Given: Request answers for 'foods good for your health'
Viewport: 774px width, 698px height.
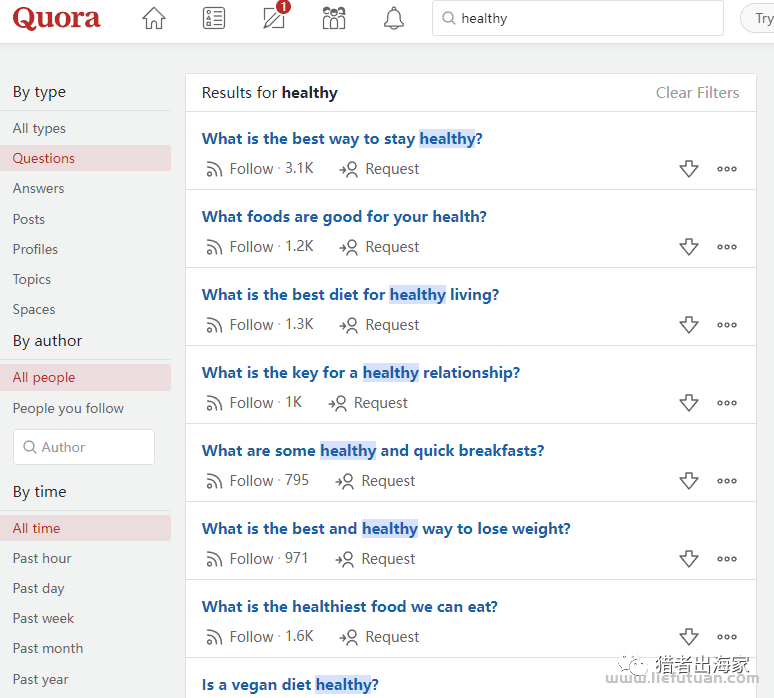Looking at the screenshot, I should pyautogui.click(x=379, y=247).
